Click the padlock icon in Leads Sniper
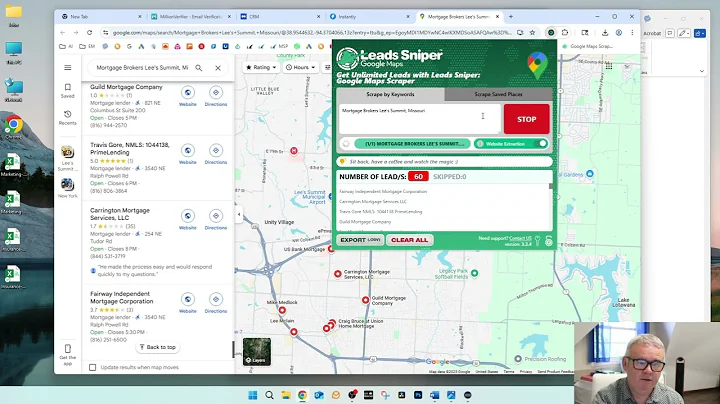Viewport: 720px width, 404px height. [549, 241]
